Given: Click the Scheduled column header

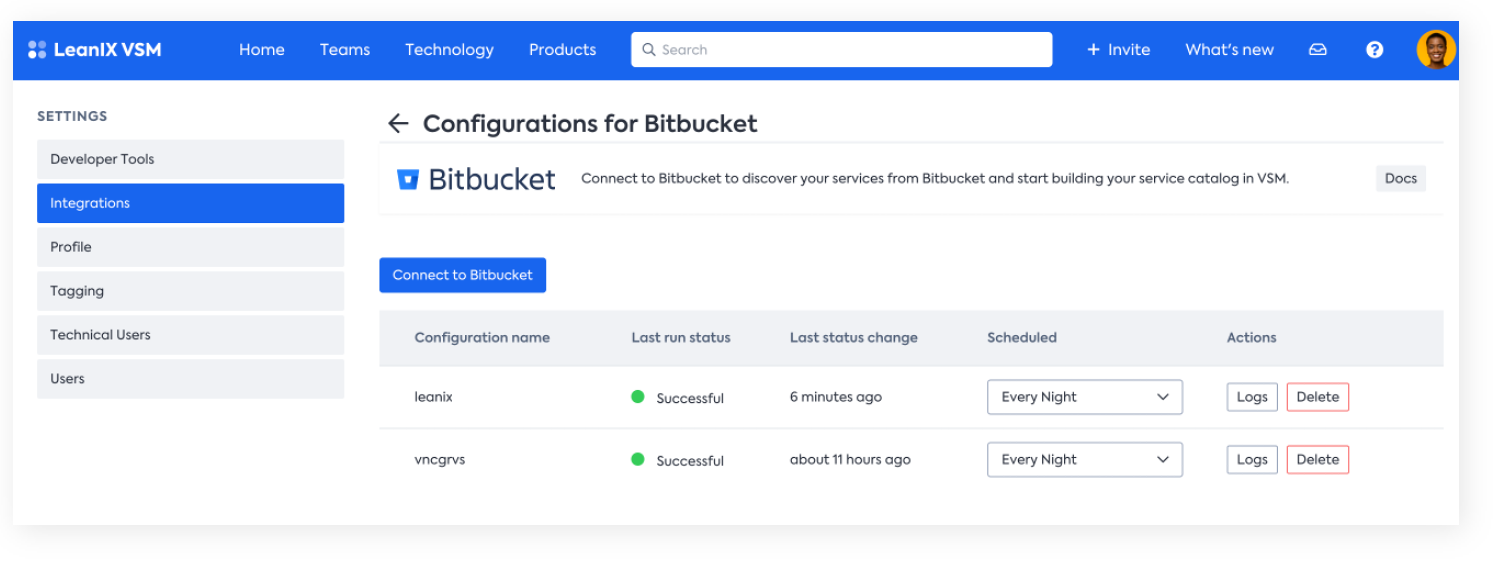Looking at the screenshot, I should pos(1022,337).
